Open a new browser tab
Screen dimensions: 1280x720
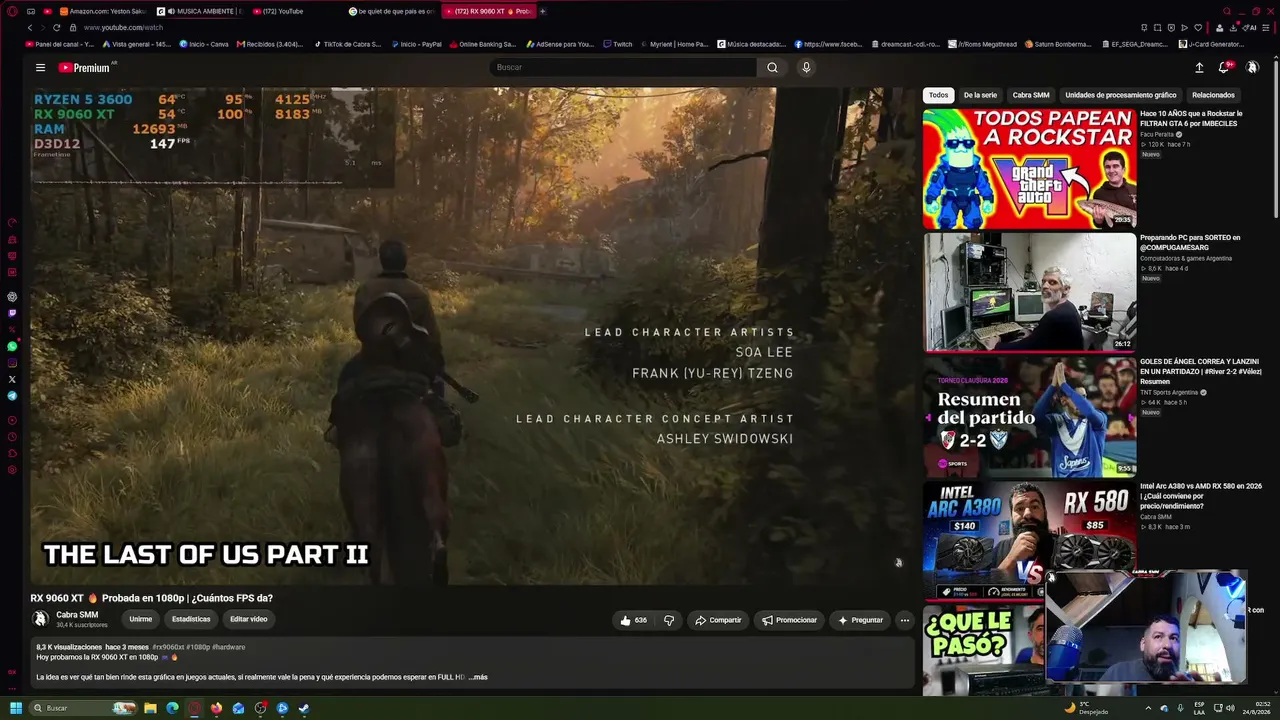point(543,11)
